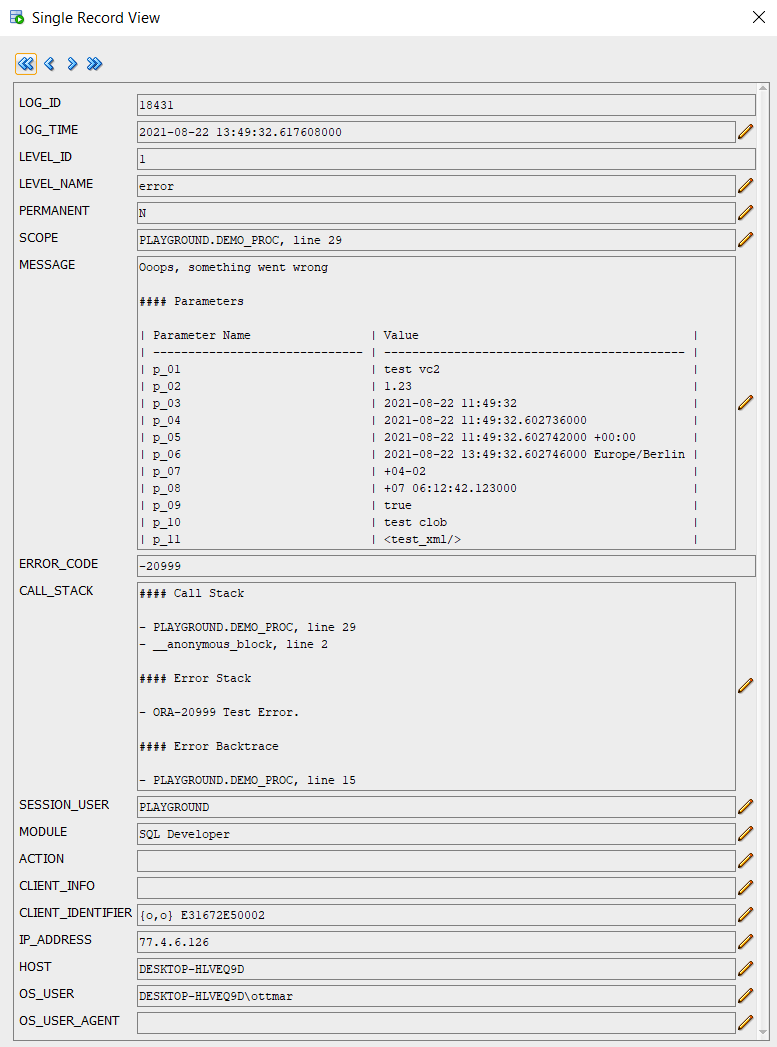Edit the SESSION_USER value

(x=746, y=806)
